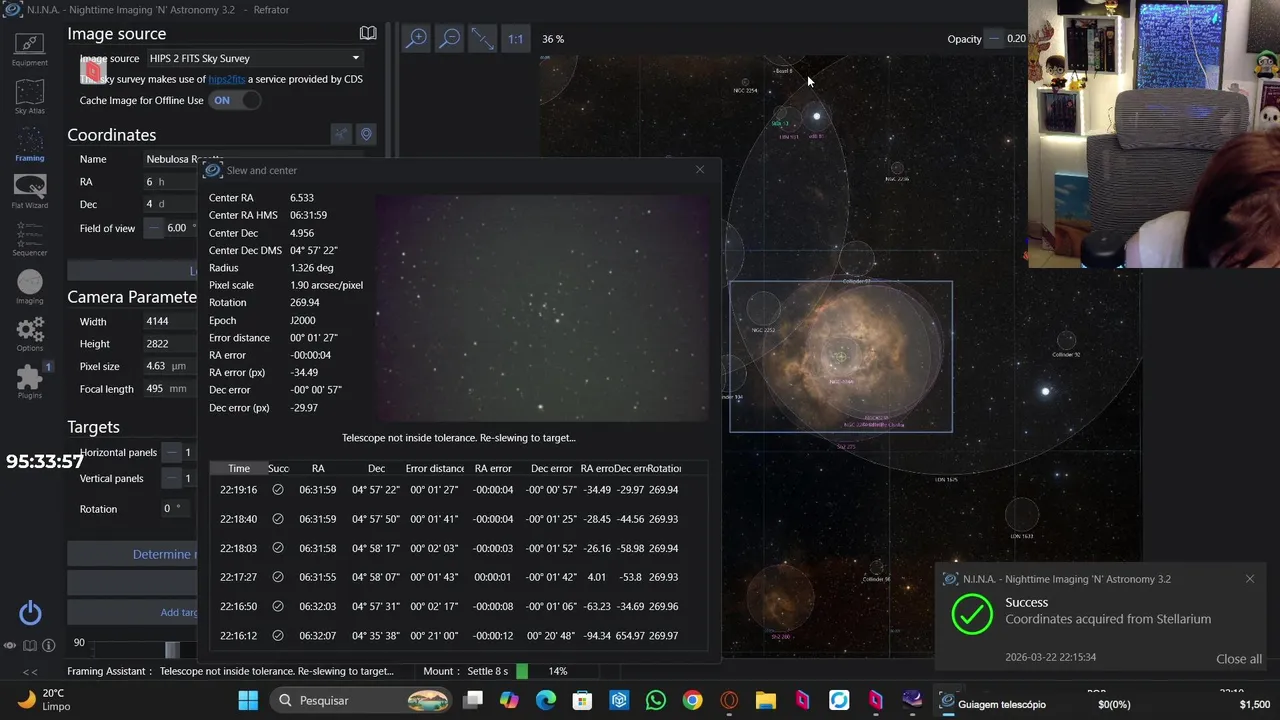
Task: Open the Sky Atlas section
Action: tap(29, 97)
